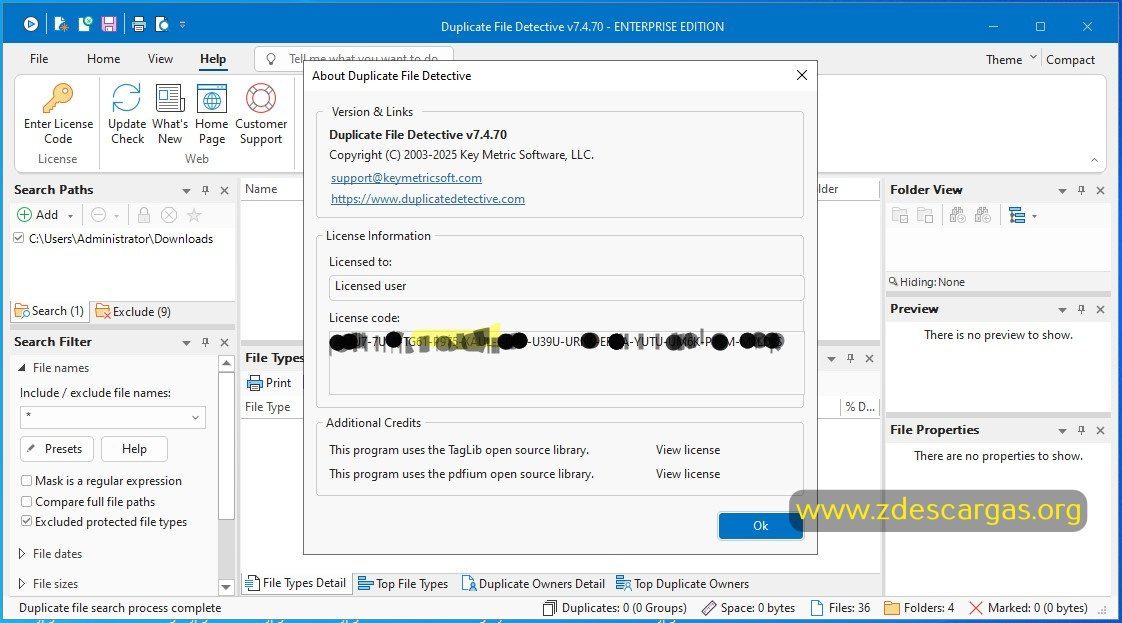Click Add search path plus icon

24,215
